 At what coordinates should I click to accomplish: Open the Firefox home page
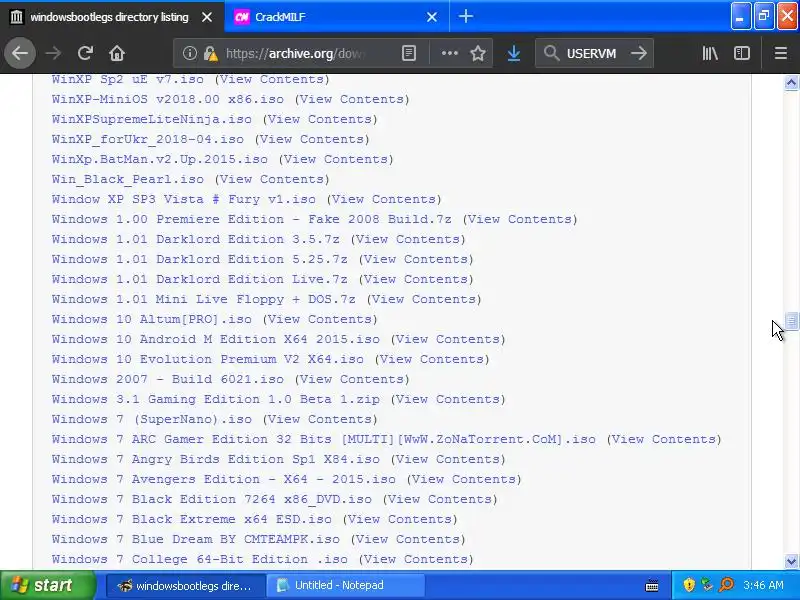tap(117, 53)
